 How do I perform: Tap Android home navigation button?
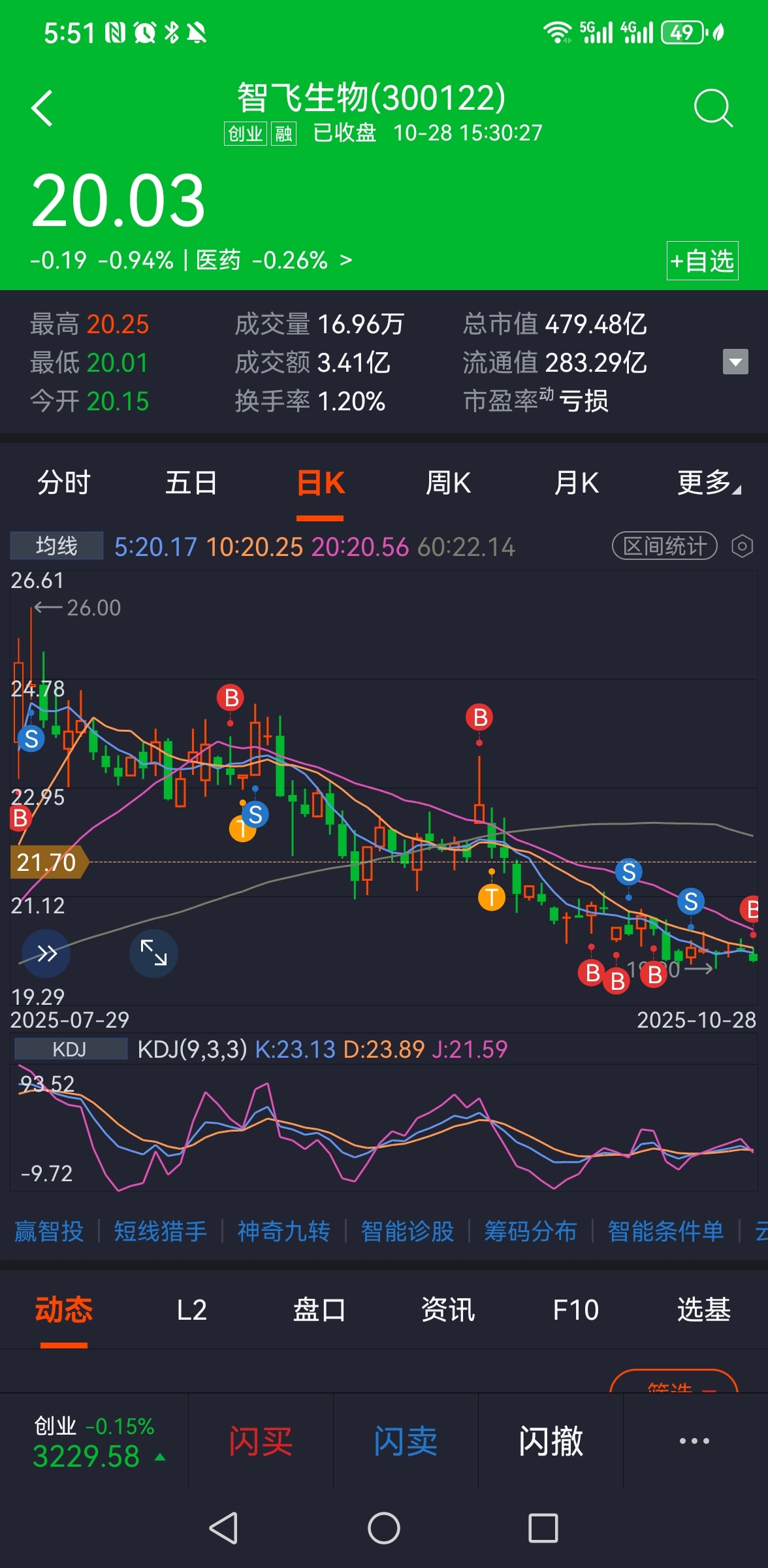(384, 1529)
